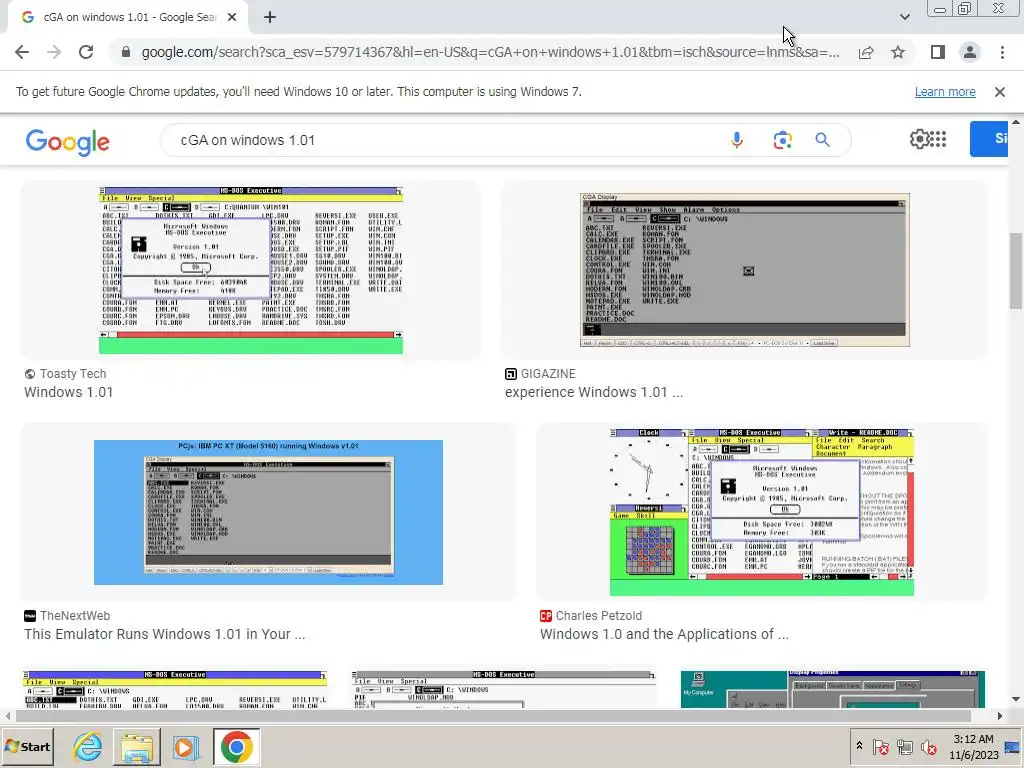This screenshot has width=1024, height=768.
Task: Open Charles Petzold Windows 1.0 thumbnail
Action: click(x=762, y=512)
